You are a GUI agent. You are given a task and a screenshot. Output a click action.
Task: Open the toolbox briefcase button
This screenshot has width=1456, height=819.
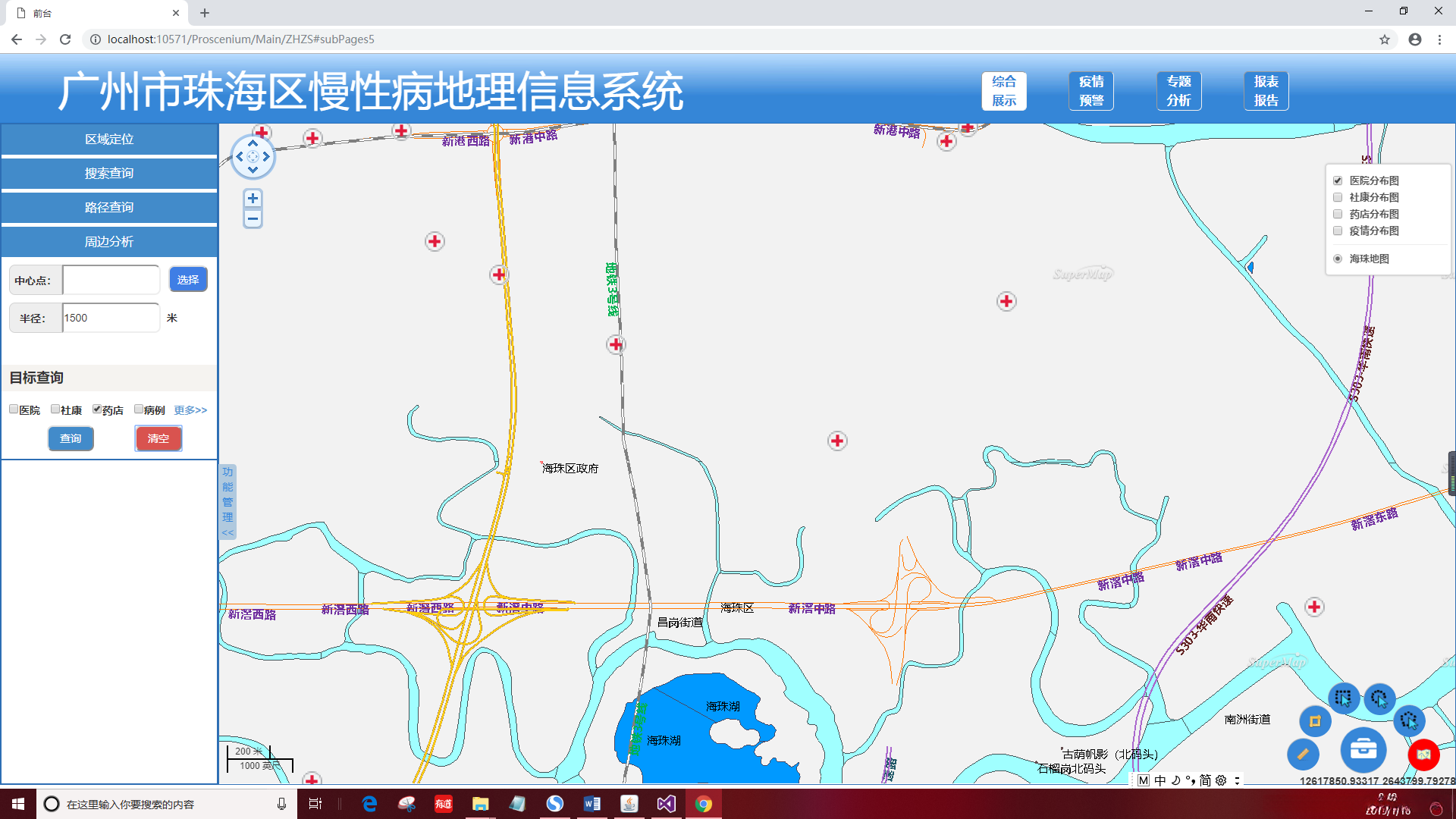pyautogui.click(x=1363, y=750)
